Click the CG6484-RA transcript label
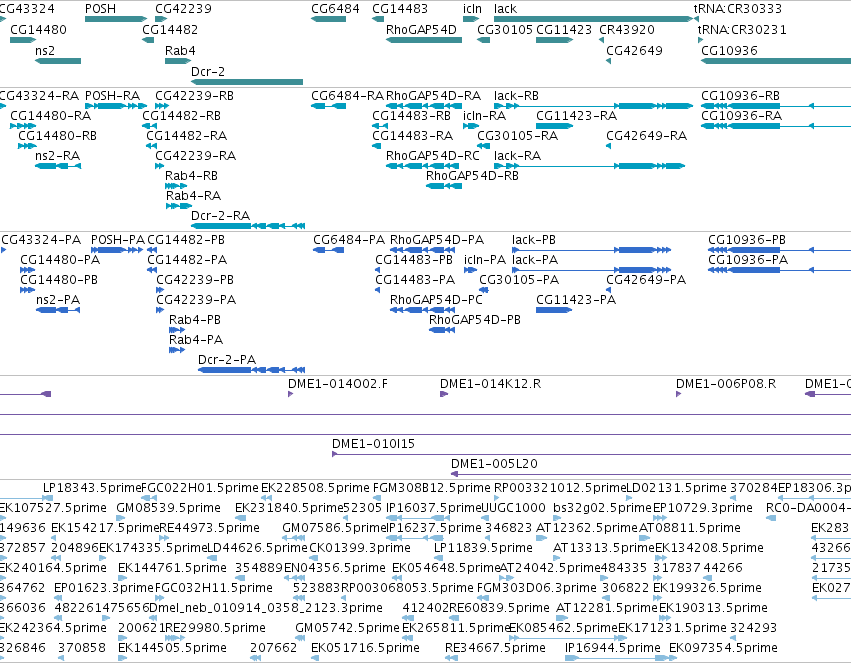 point(347,95)
